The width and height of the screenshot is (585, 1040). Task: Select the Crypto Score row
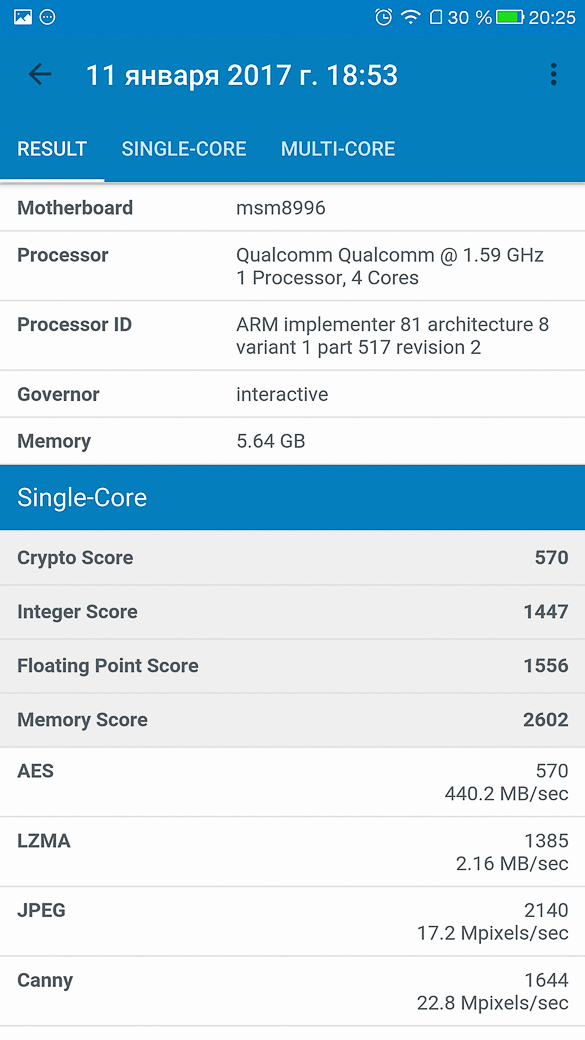click(x=292, y=558)
